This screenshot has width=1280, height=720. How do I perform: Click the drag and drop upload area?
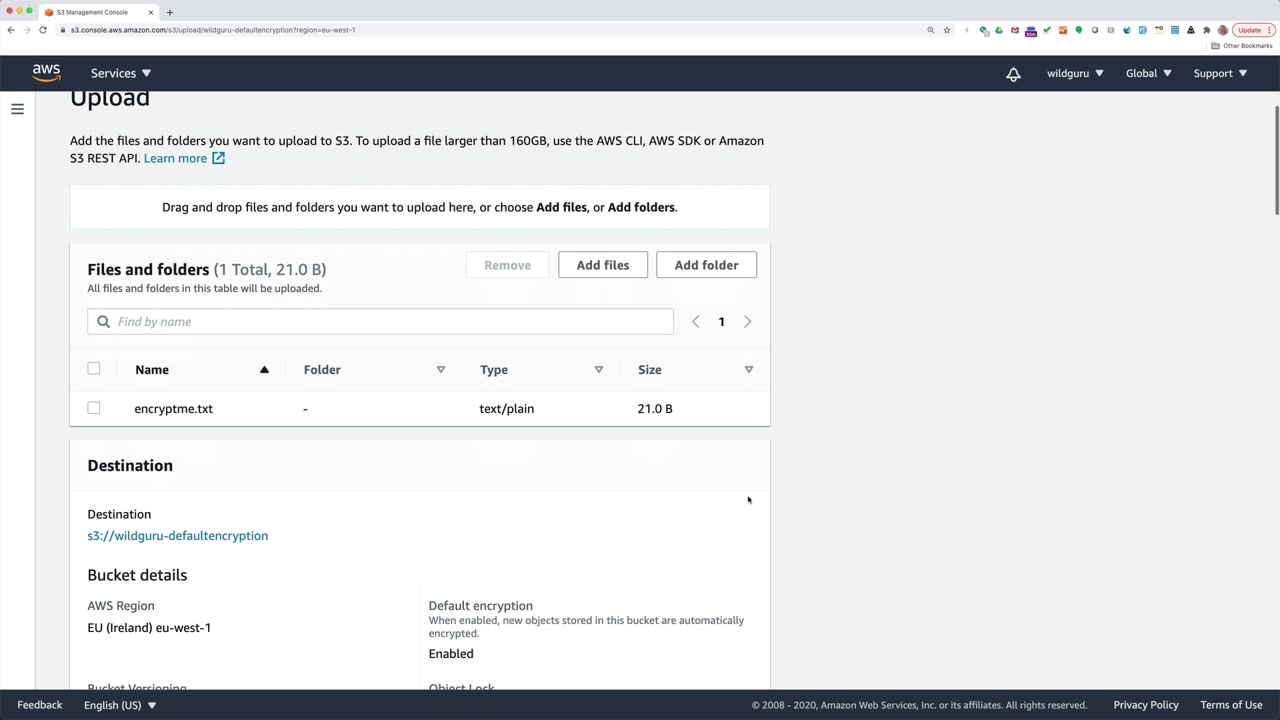pos(420,207)
